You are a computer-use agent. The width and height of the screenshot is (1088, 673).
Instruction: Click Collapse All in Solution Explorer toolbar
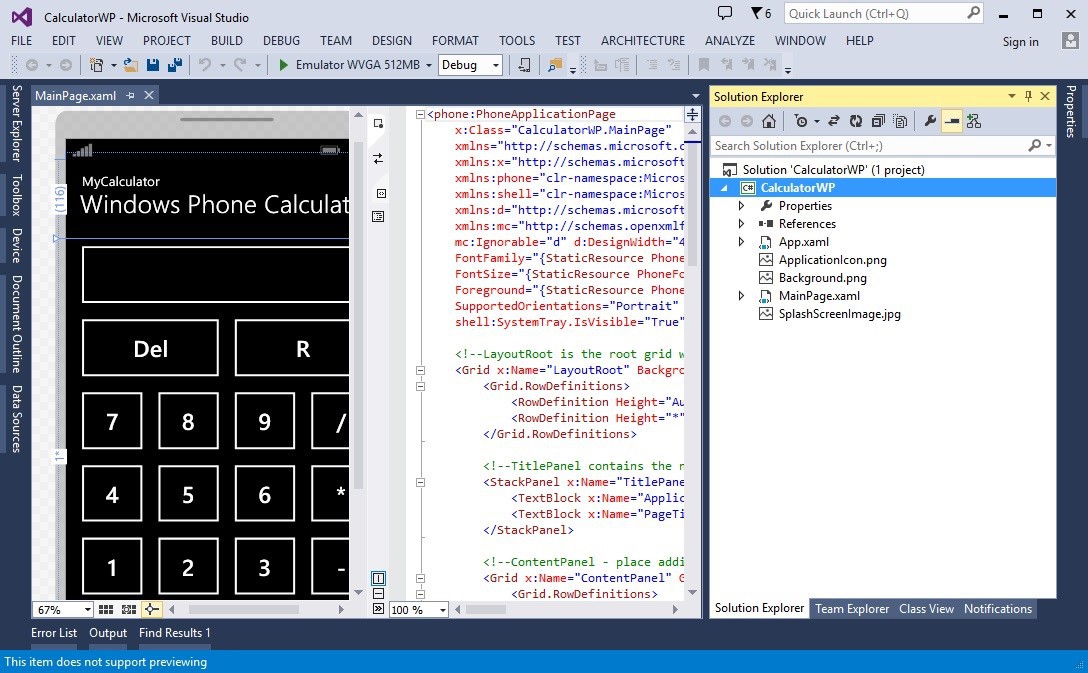click(877, 121)
